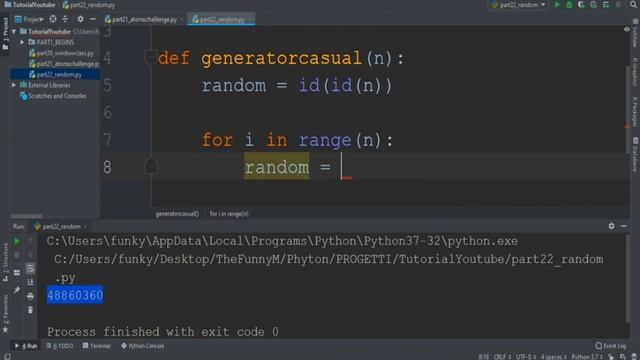Screen dimensions: 640x360
Task: Select part22_random.py in project tree
Action: (55, 74)
